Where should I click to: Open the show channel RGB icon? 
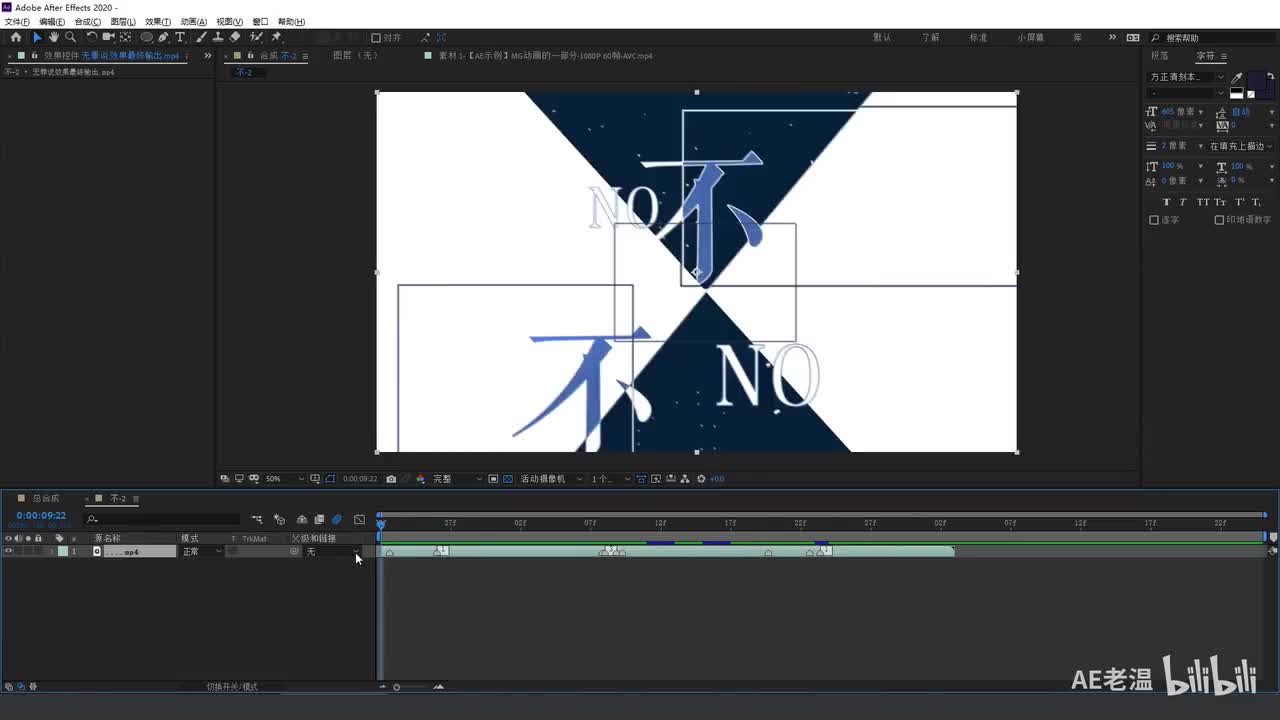click(420, 479)
